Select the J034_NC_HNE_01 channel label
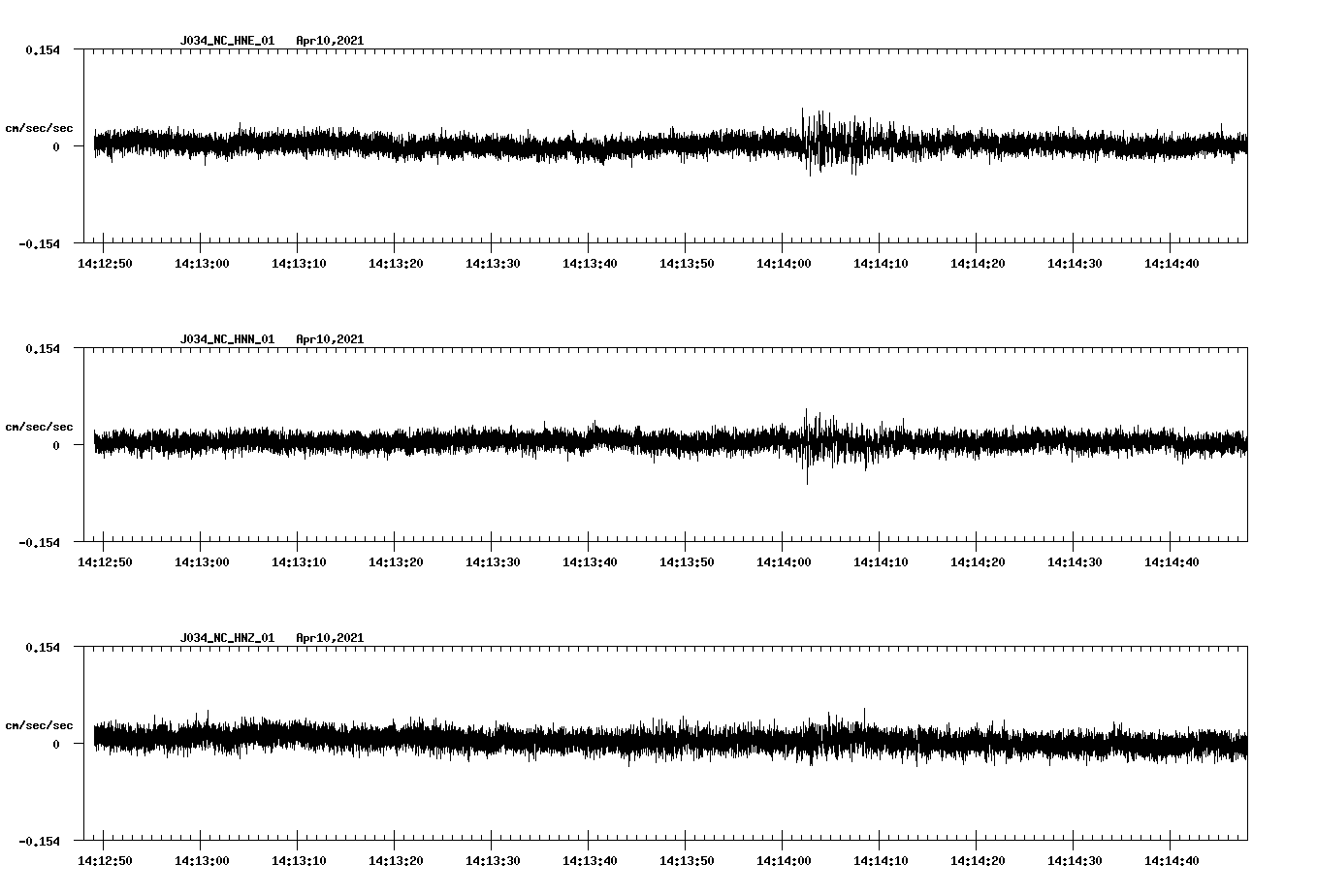The image size is (1317, 896). pos(226,41)
